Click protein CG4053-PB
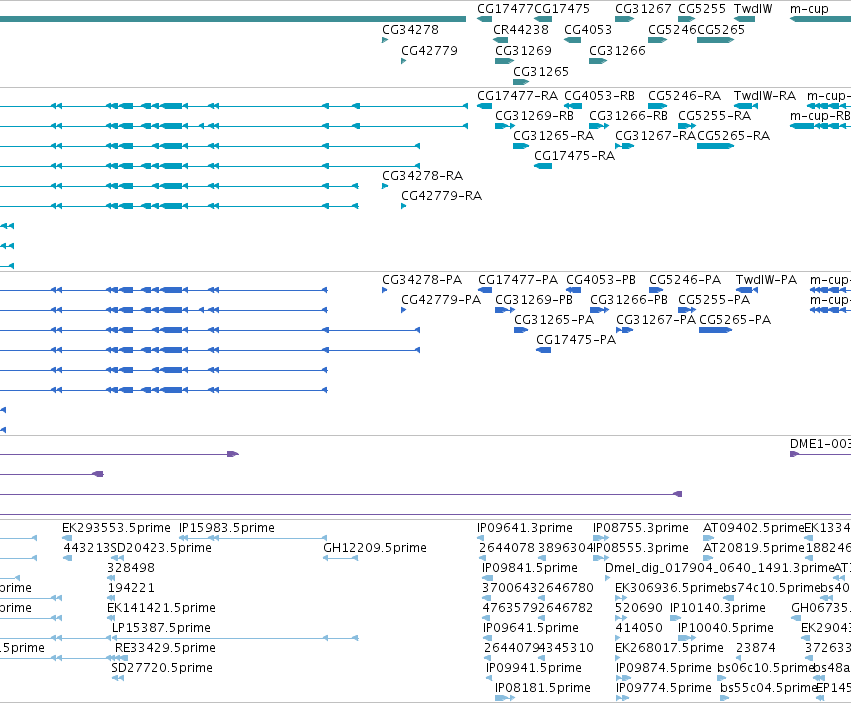Image resolution: width=851 pixels, height=703 pixels. coord(601,280)
